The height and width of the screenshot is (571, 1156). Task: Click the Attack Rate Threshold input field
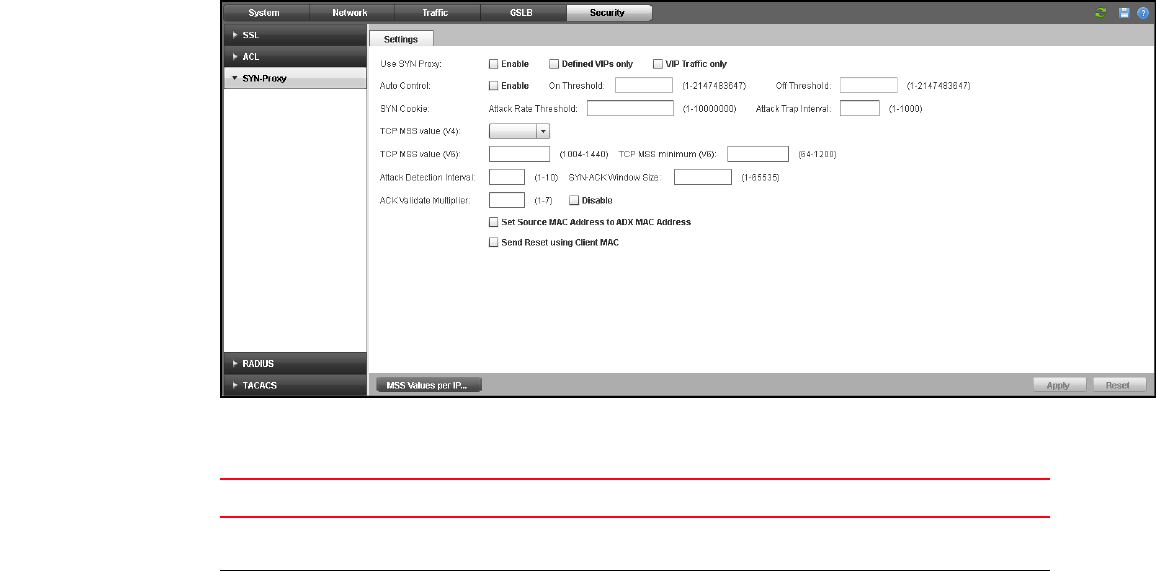(x=630, y=108)
